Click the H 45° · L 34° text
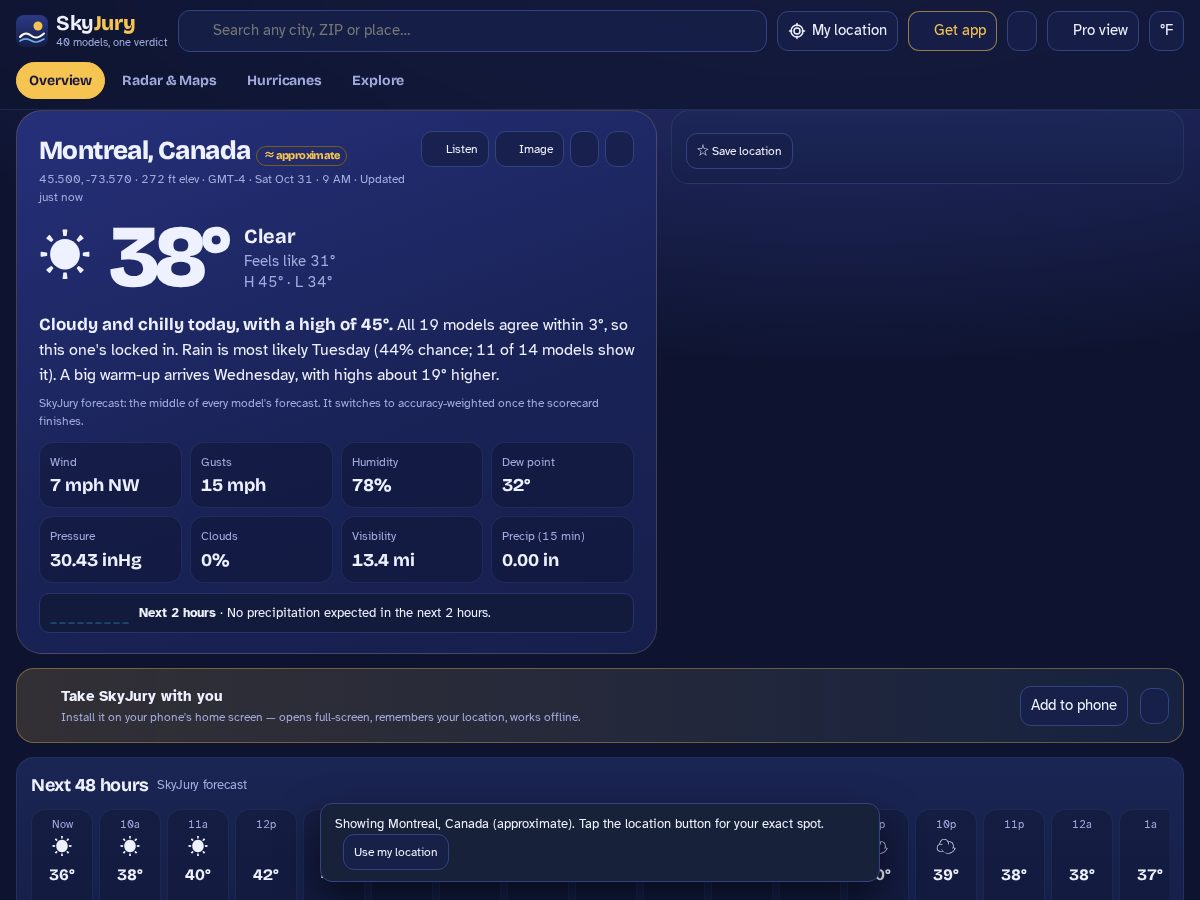This screenshot has height=900, width=1200. 288,282
